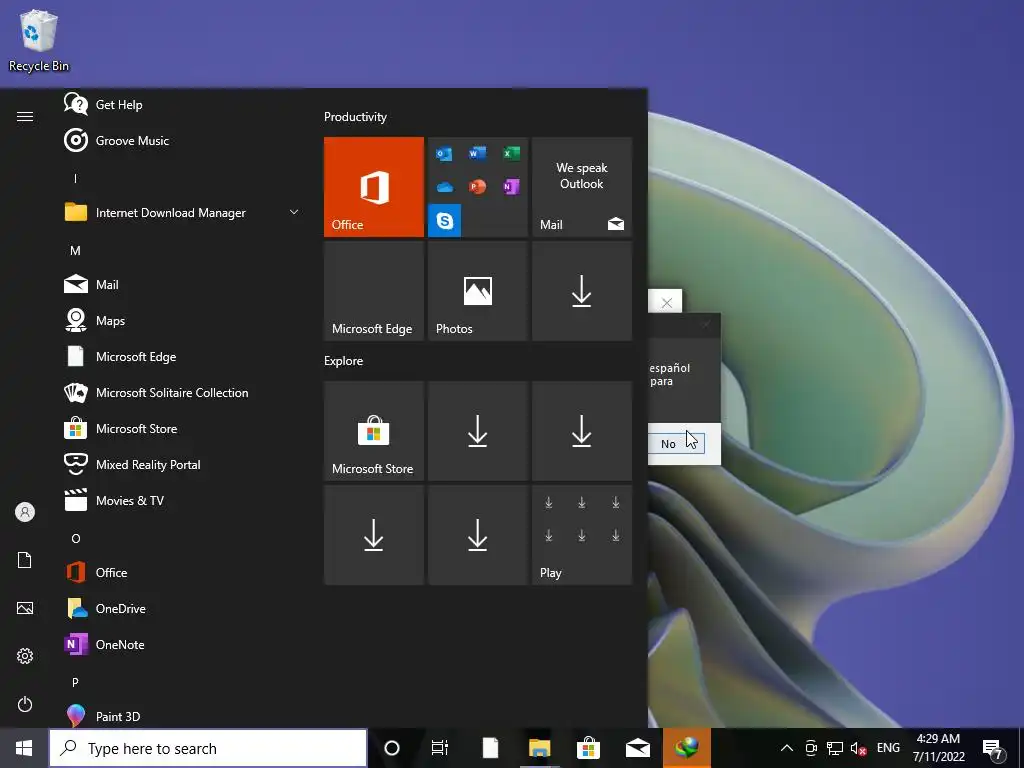Viewport: 1024px width, 768px height.
Task: Click the Power button in Start sidebar
Action: click(25, 704)
